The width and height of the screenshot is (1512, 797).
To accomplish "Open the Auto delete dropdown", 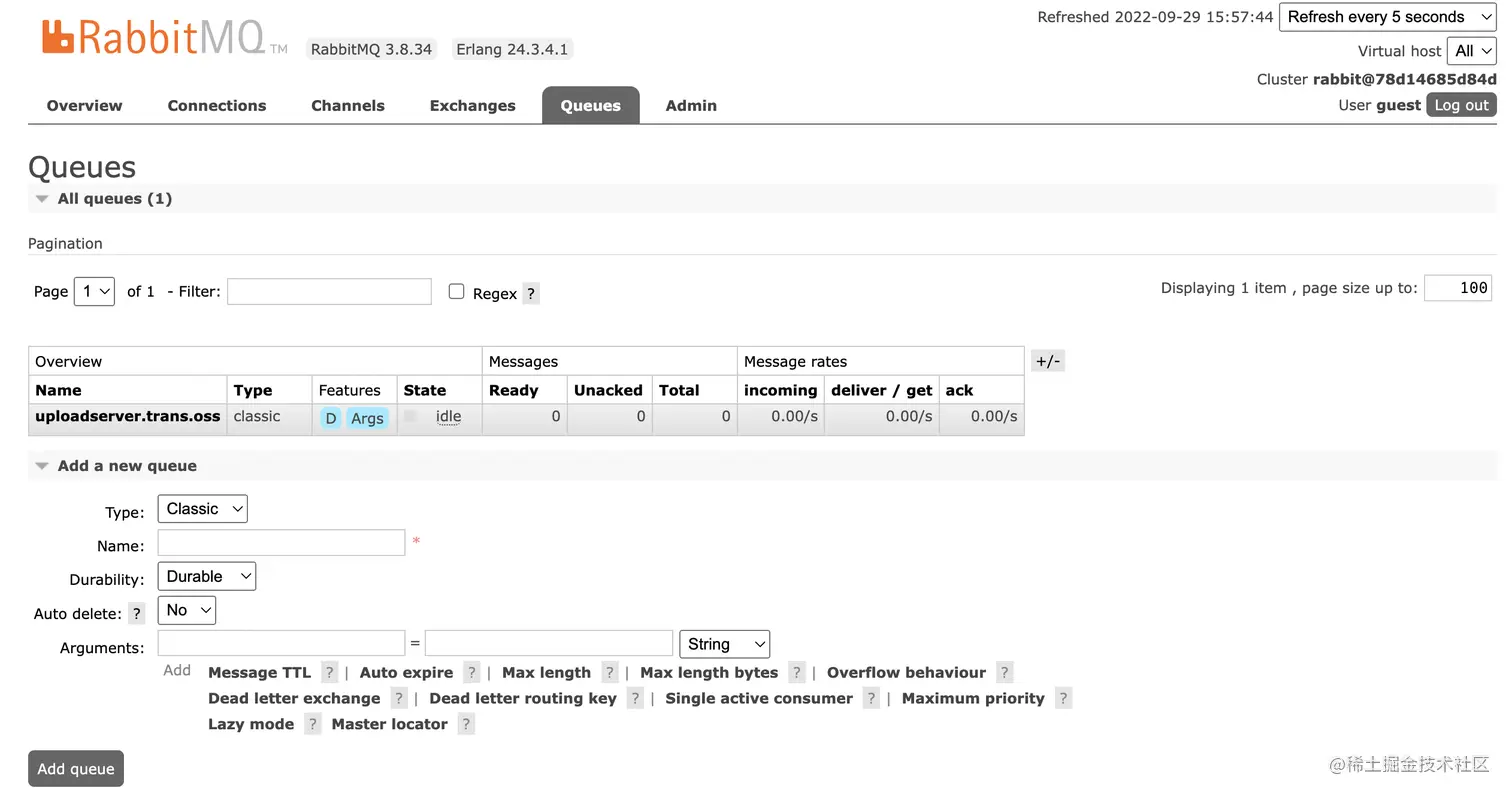I will (x=187, y=610).
